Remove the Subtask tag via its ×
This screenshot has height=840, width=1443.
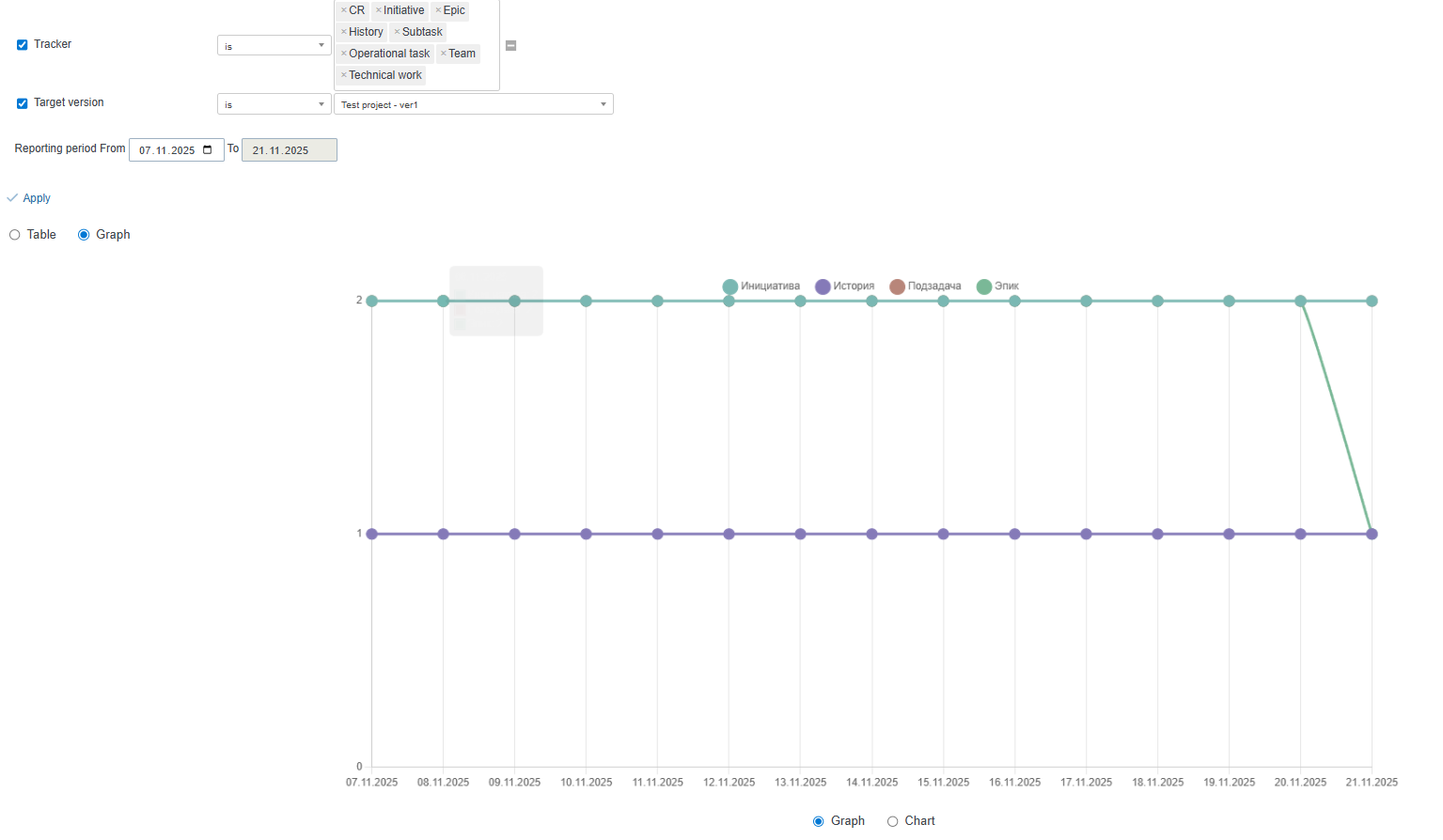click(x=397, y=32)
